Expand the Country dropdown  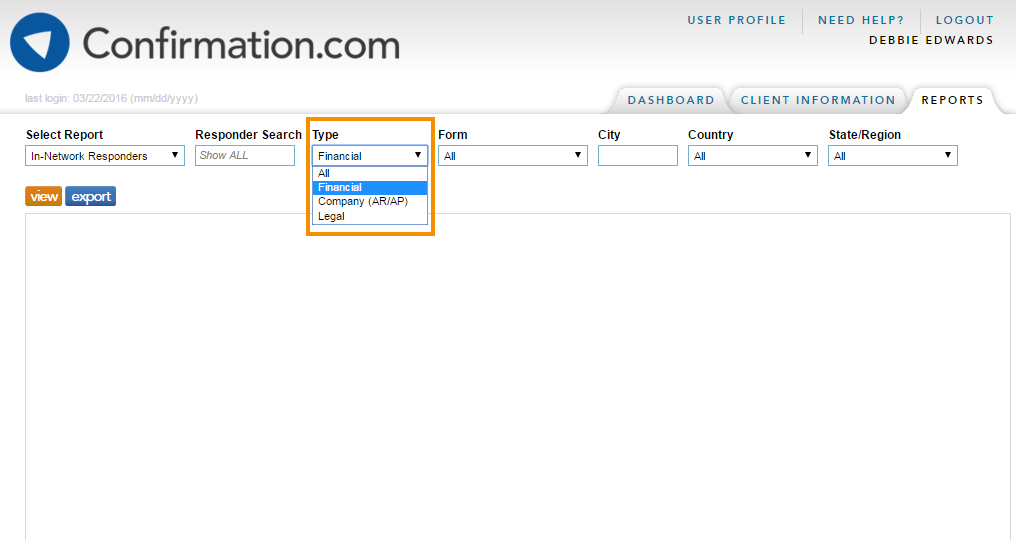(752, 156)
